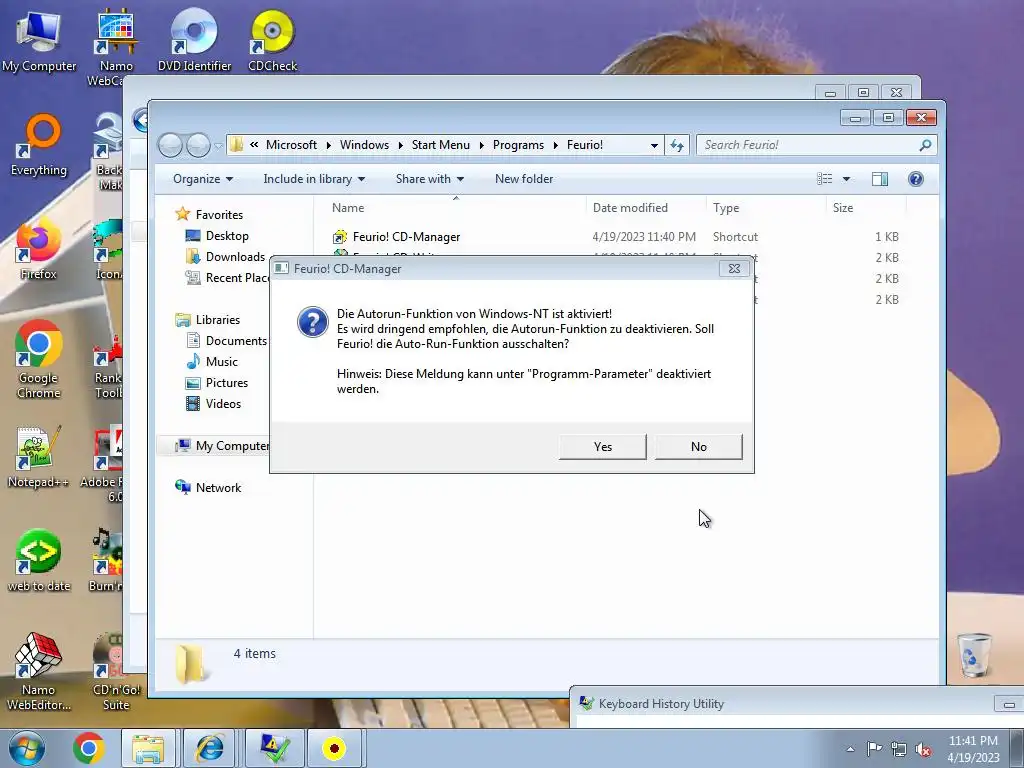The image size is (1024, 768).
Task: Sort by the Type column header
Action: [765, 208]
